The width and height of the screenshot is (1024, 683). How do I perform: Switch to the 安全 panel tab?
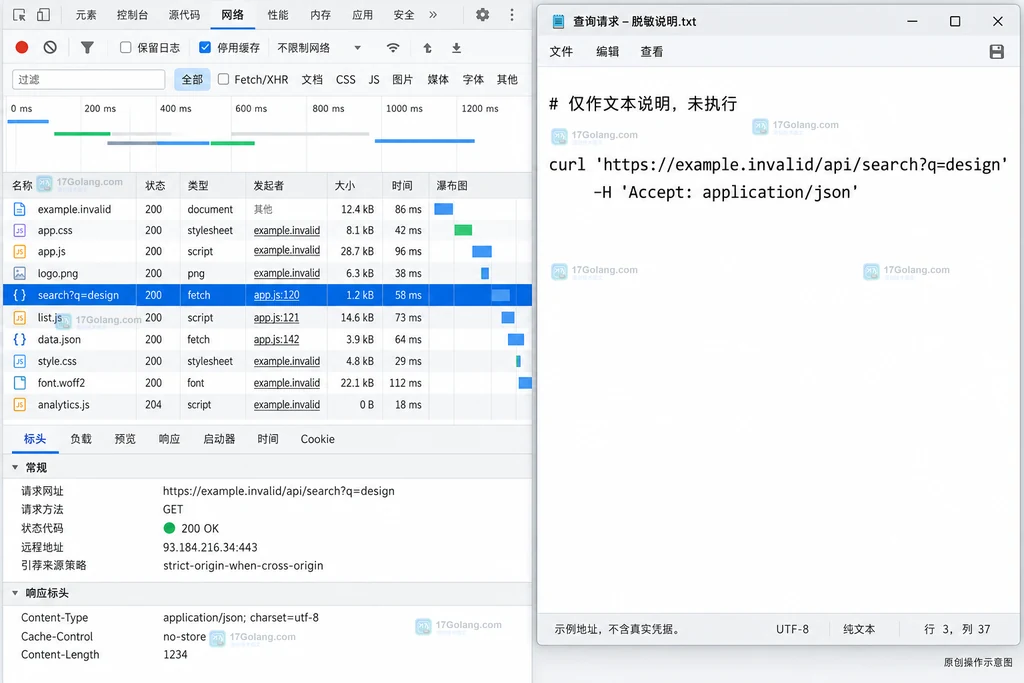tap(404, 14)
